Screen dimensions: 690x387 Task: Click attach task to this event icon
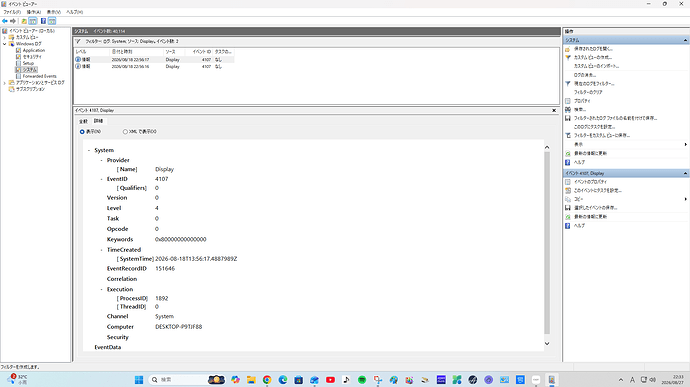point(568,191)
